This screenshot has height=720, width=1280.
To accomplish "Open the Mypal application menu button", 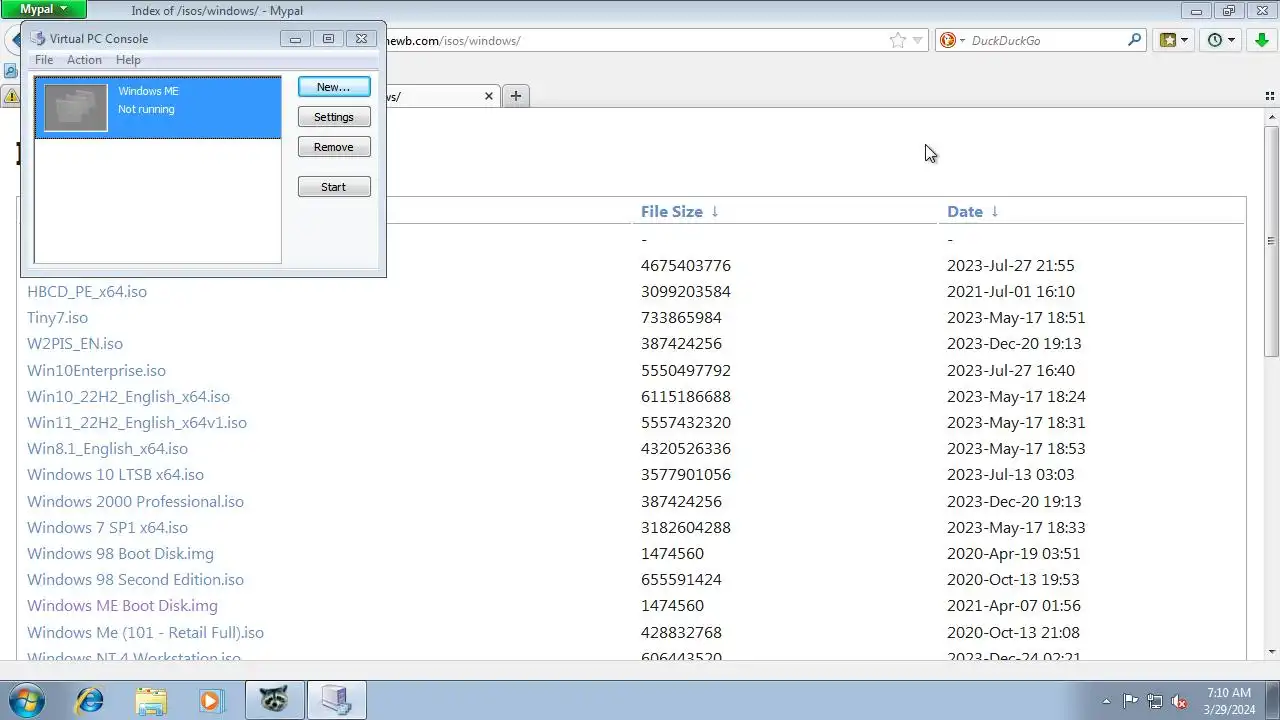I will click(43, 9).
